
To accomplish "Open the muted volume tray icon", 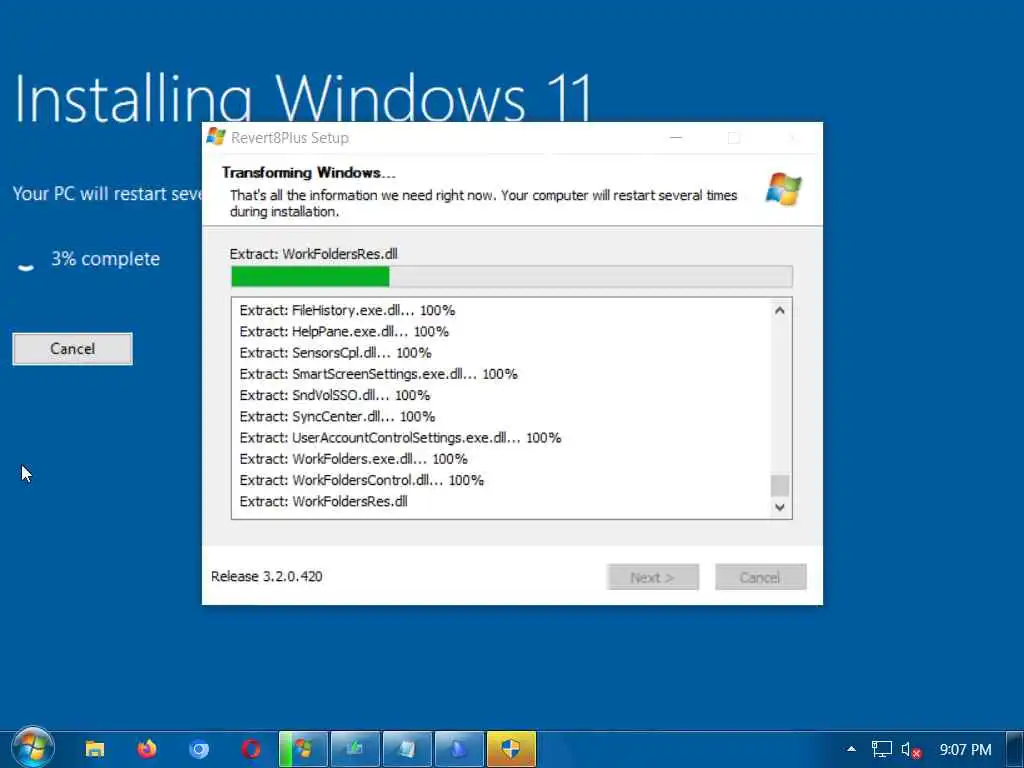I will coord(911,750).
